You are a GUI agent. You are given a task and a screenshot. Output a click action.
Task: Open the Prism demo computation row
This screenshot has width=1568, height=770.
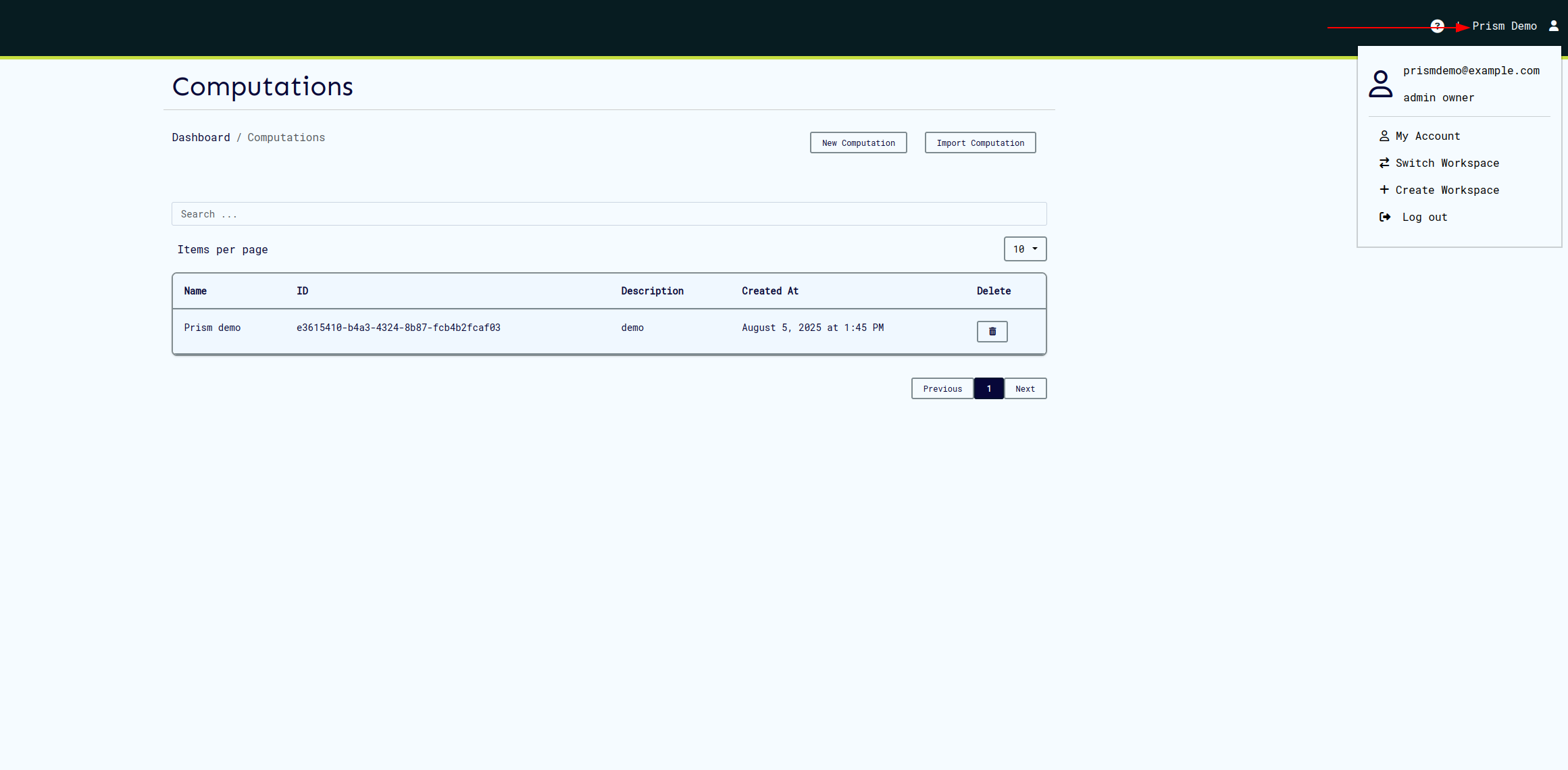point(609,331)
